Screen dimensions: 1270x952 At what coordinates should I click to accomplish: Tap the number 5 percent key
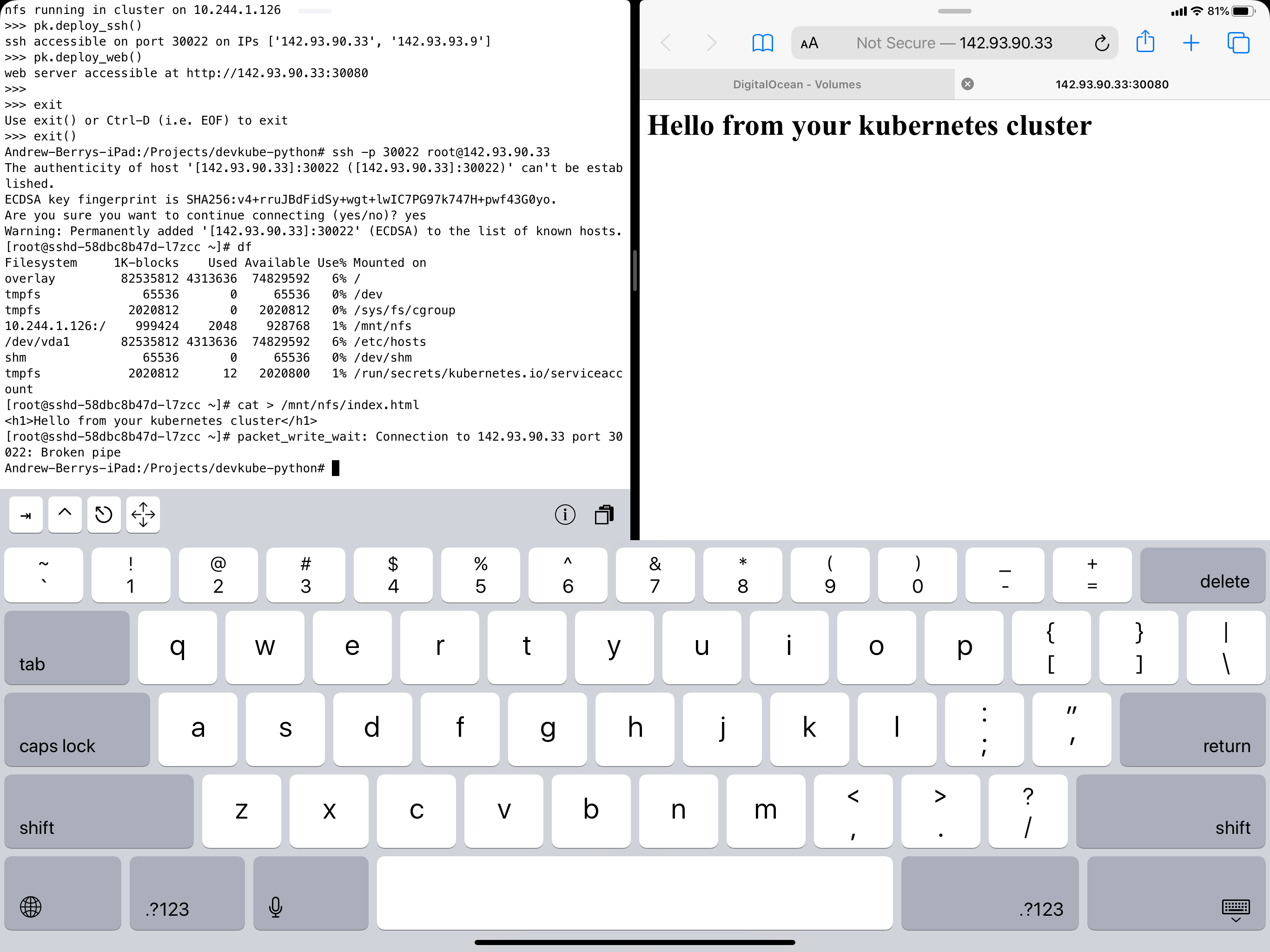(481, 575)
